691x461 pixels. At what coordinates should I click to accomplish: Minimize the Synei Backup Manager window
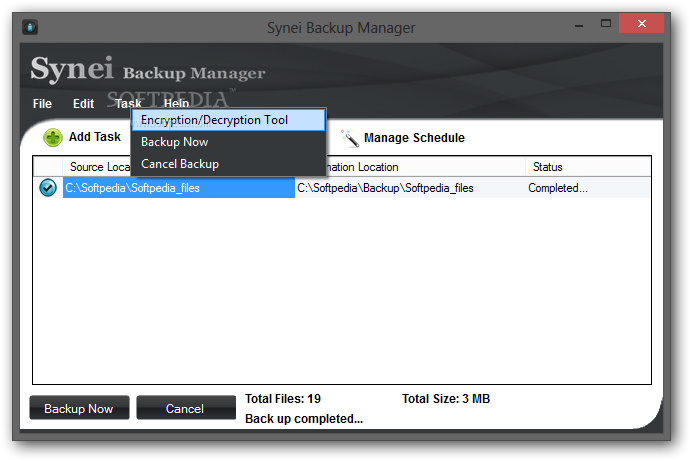pos(579,26)
